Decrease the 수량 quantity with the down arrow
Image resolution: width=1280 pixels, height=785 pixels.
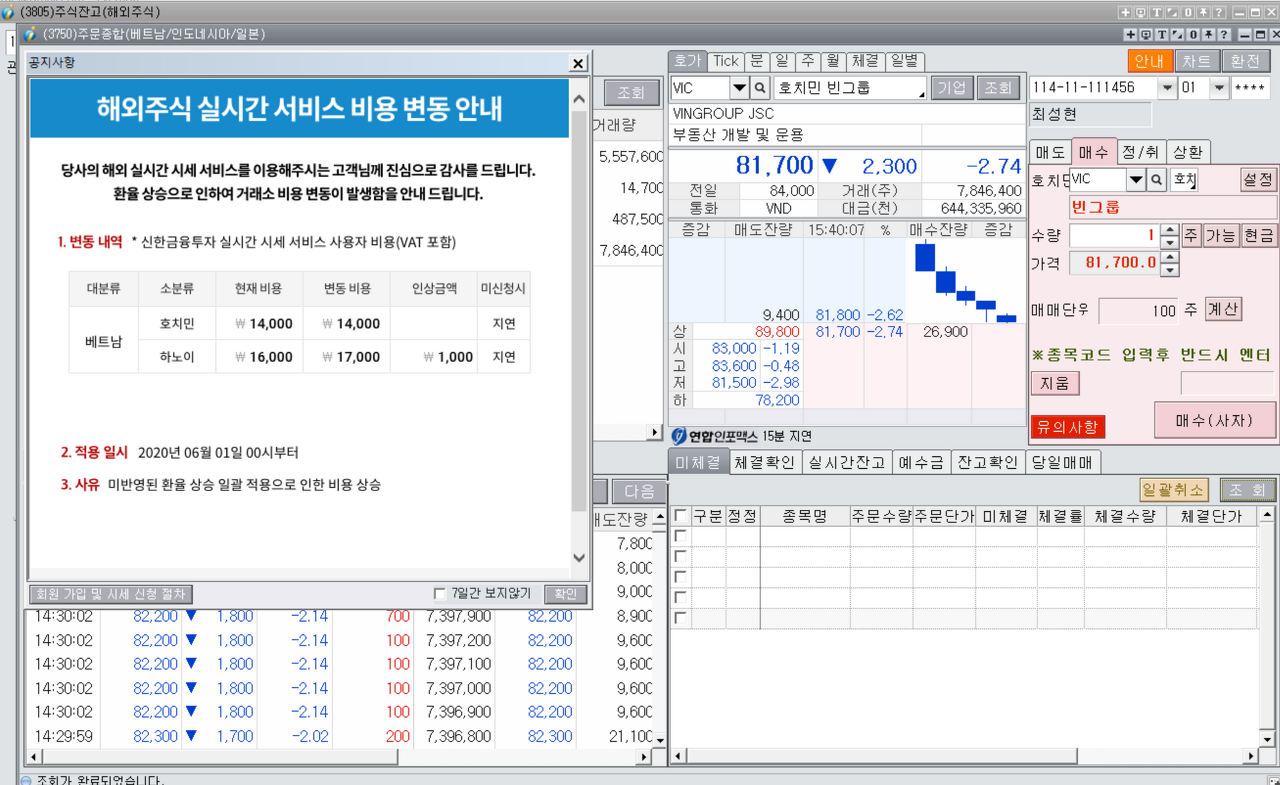coord(1169,242)
